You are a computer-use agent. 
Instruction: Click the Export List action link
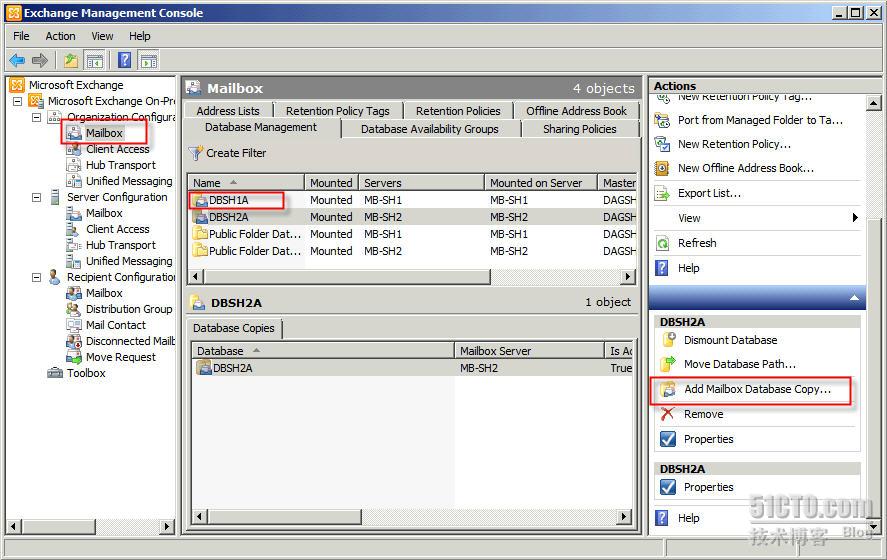(x=709, y=193)
